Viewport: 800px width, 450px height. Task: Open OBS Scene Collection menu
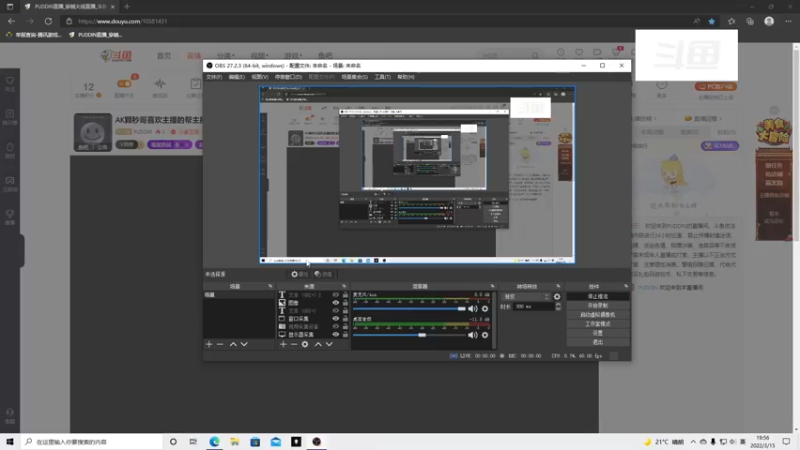point(355,77)
